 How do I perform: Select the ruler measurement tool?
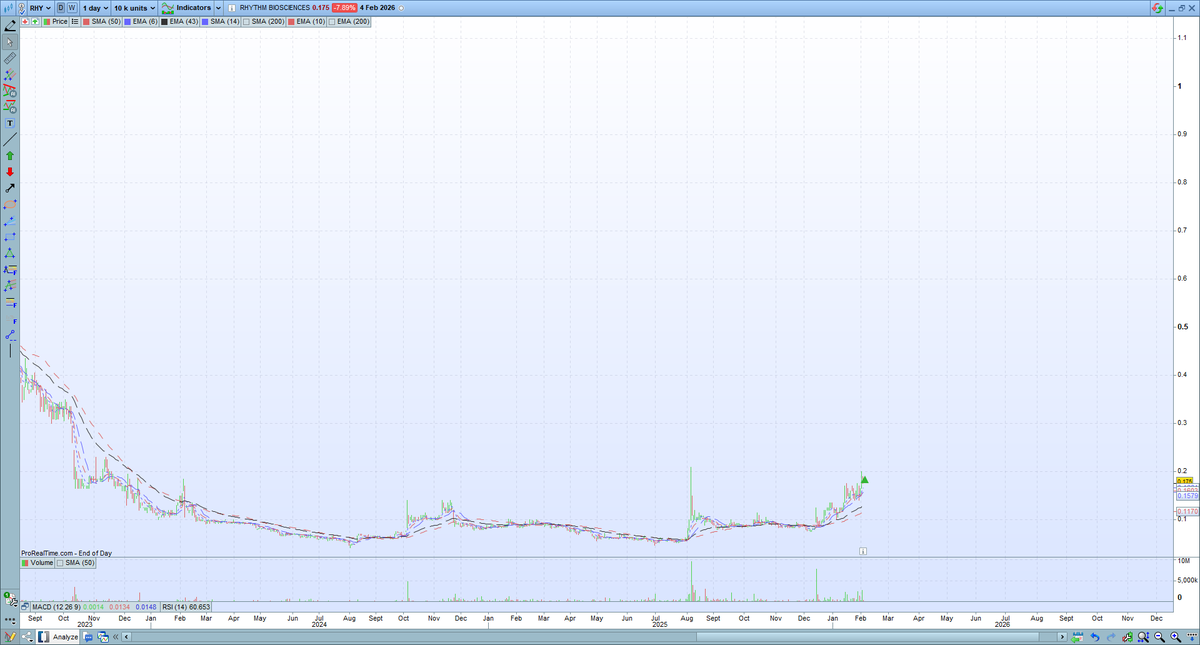click(x=10, y=58)
